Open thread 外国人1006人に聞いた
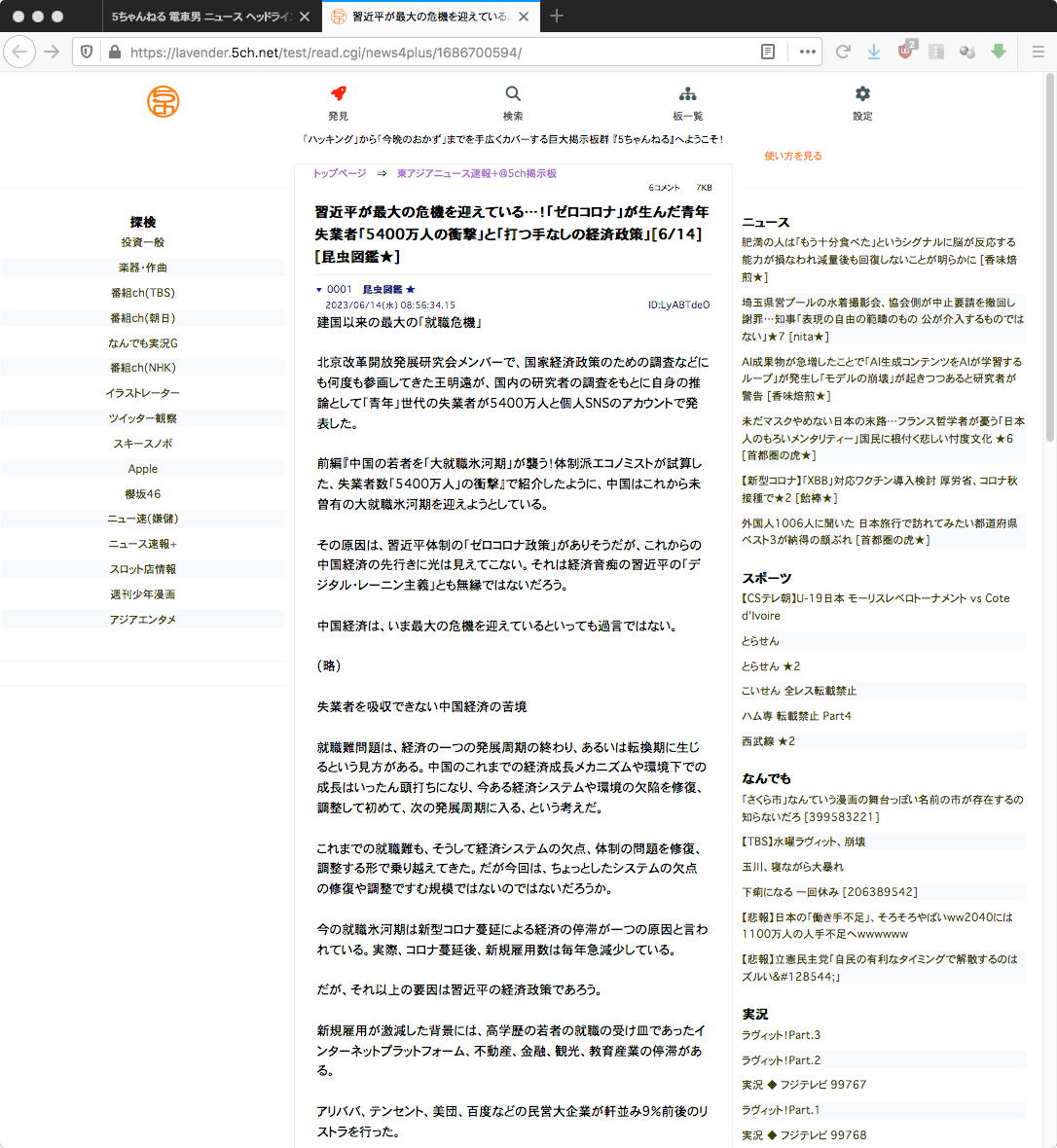Screen dimensions: 1057x1148 [x=879, y=531]
